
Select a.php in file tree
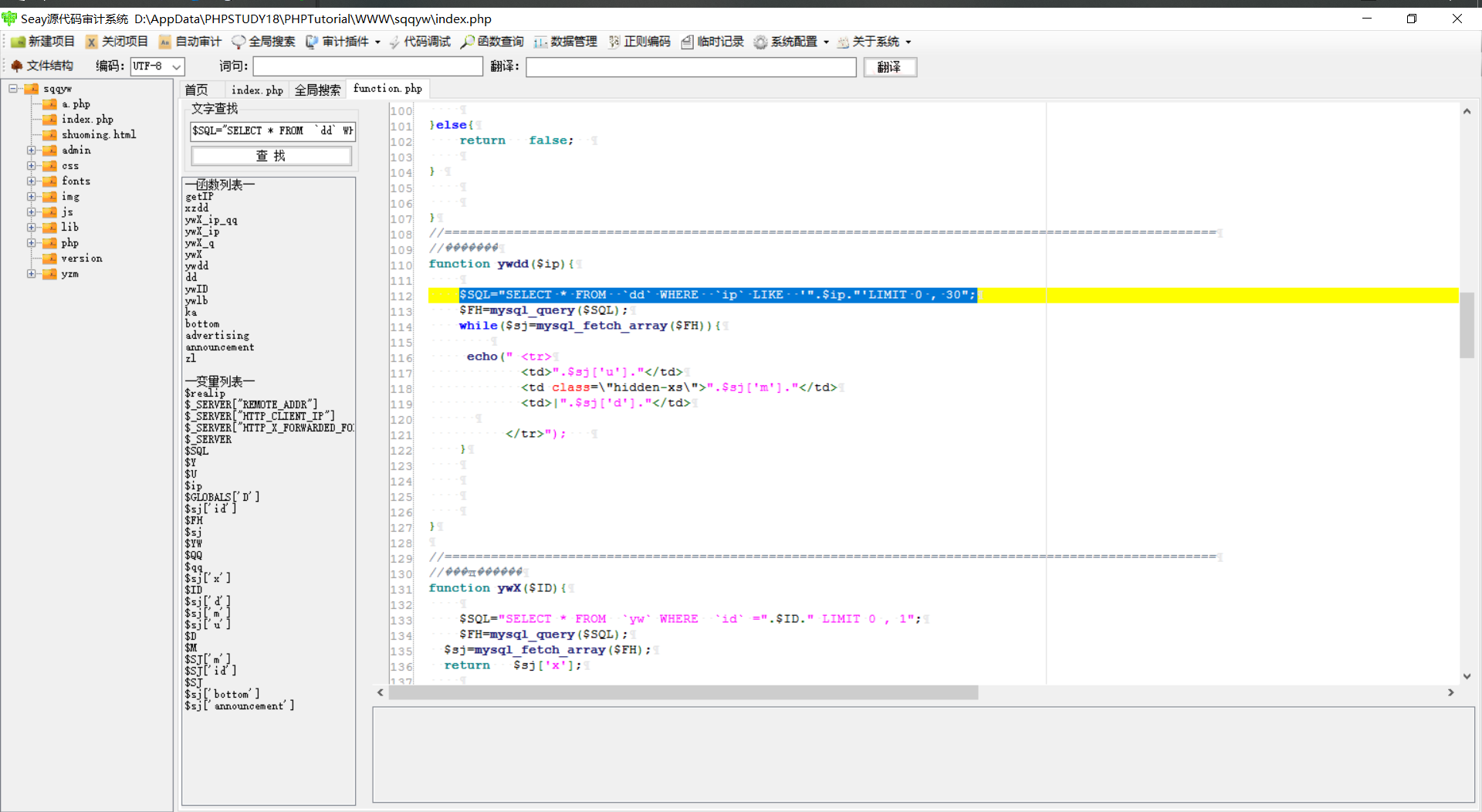[x=76, y=104]
